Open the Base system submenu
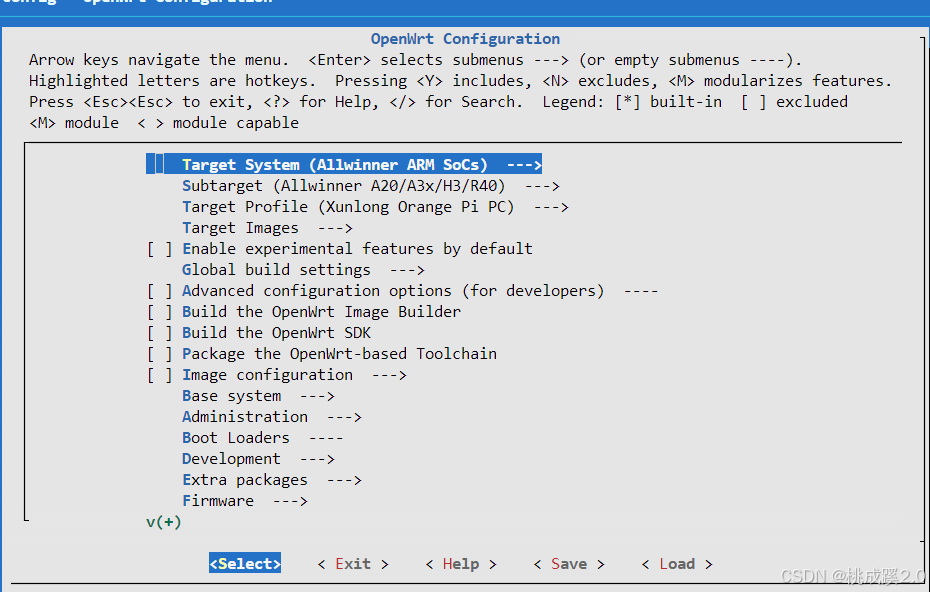Viewport: 930px width, 592px height. click(x=258, y=396)
